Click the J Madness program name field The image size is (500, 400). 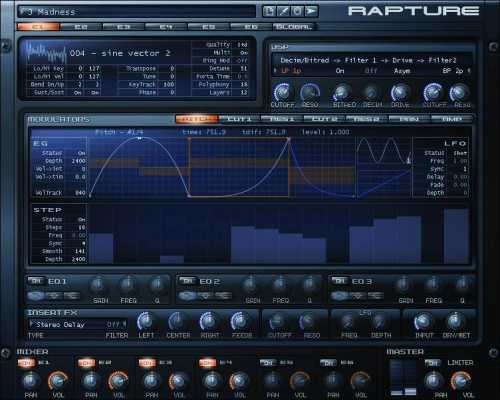tap(137, 12)
